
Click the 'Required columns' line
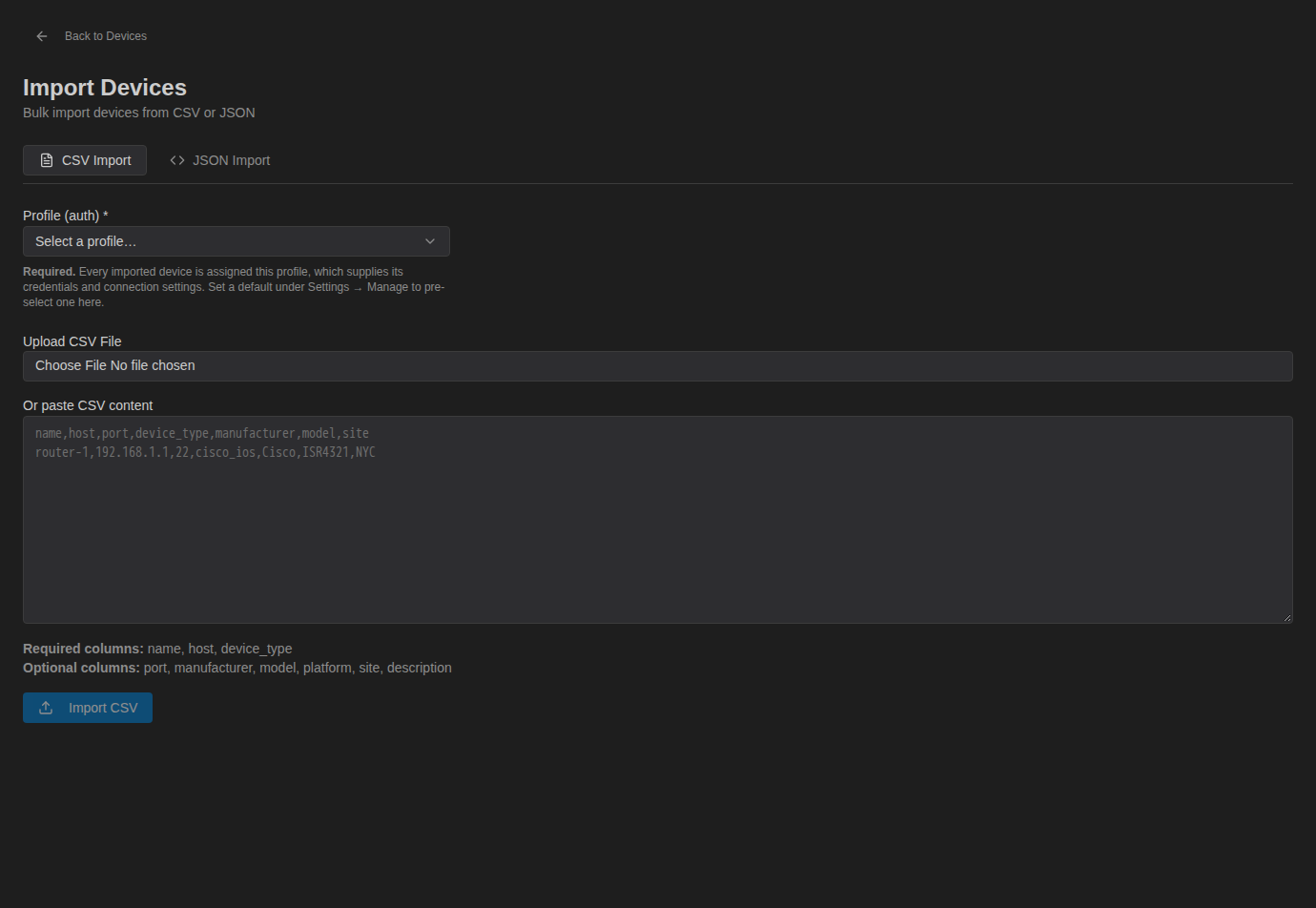click(157, 649)
